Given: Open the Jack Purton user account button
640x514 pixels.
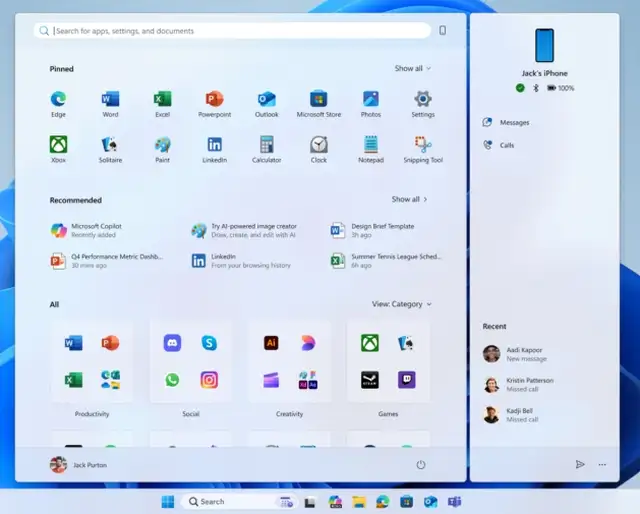Looking at the screenshot, I should 78,465.
